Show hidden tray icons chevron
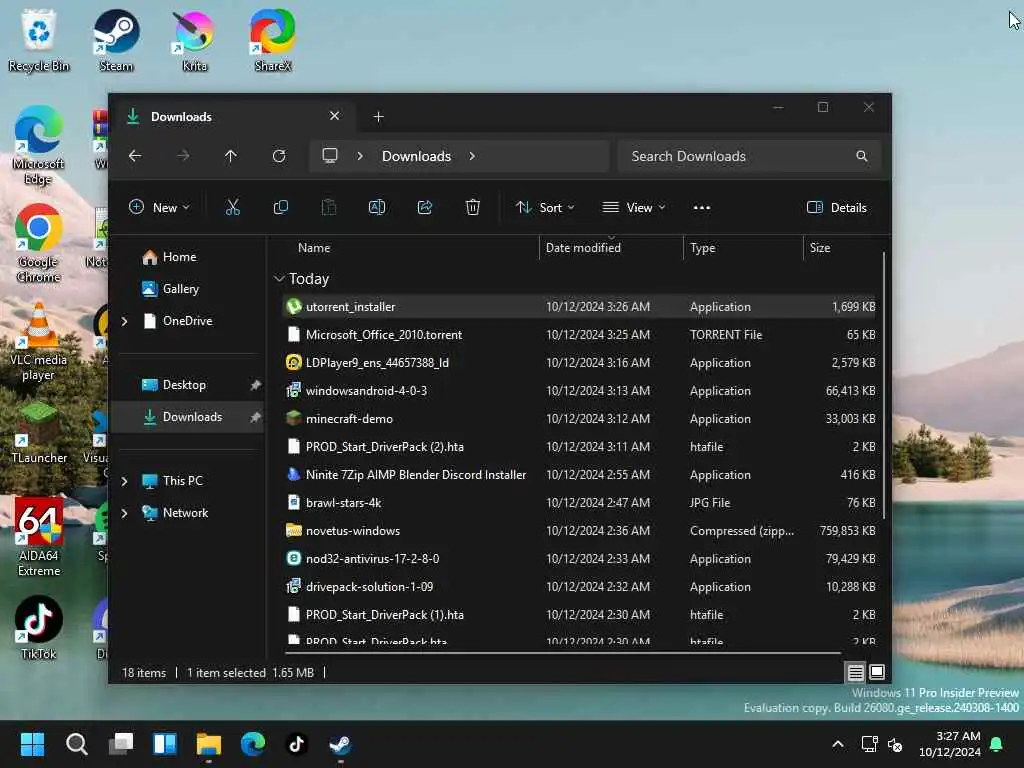 (838, 744)
